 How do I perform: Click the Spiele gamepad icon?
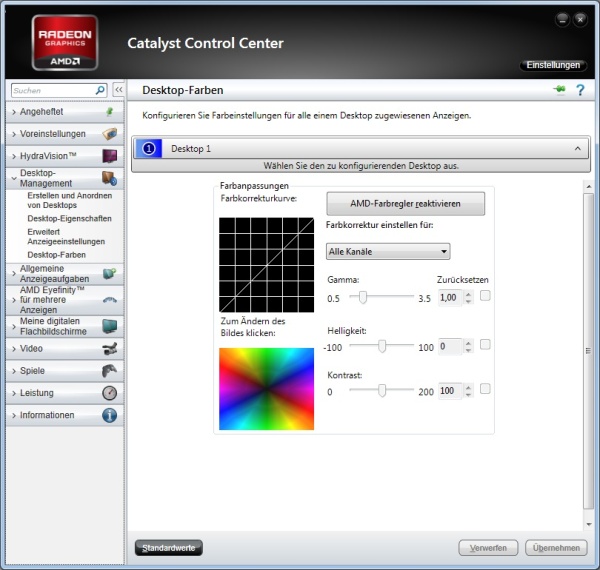point(110,371)
